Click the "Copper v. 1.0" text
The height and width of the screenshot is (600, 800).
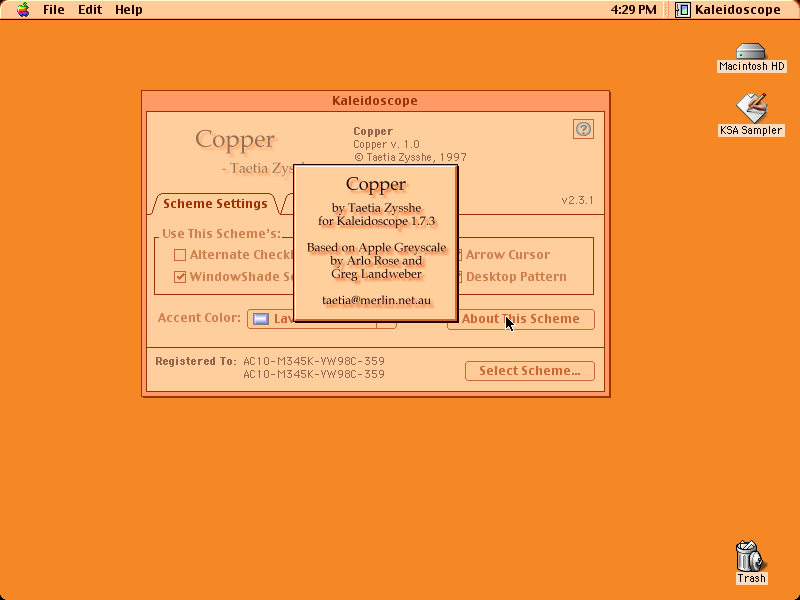pos(386,144)
